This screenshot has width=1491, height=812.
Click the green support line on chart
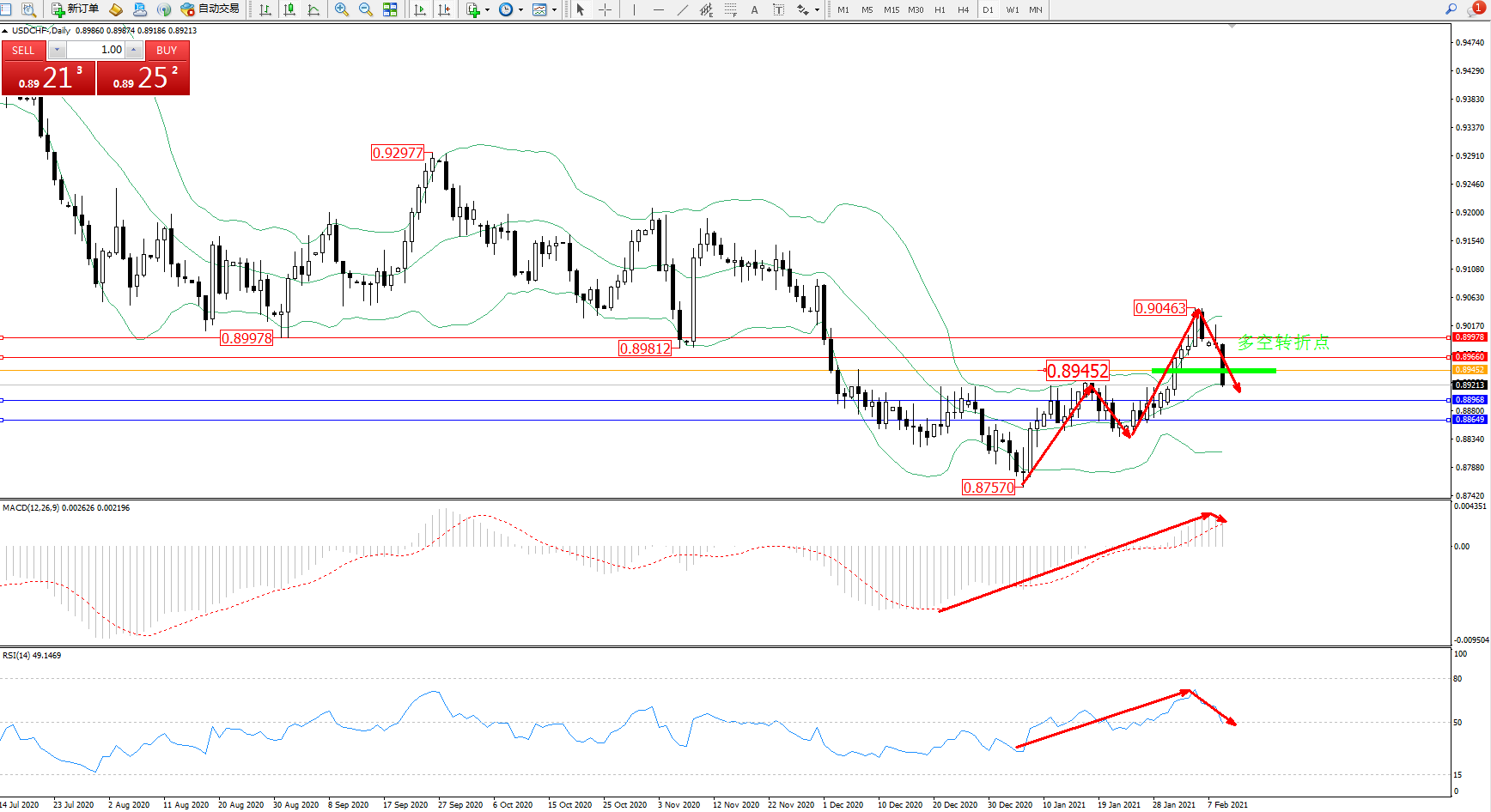click(x=1213, y=371)
